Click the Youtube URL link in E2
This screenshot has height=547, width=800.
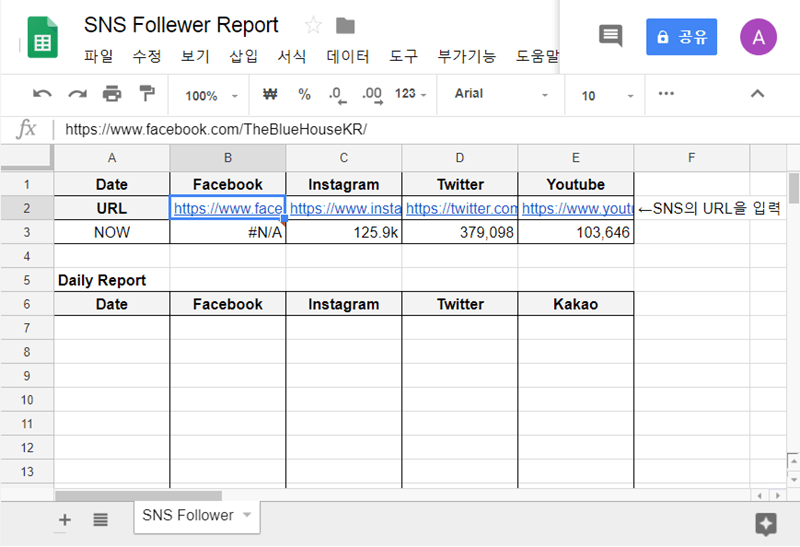pyautogui.click(x=577, y=208)
